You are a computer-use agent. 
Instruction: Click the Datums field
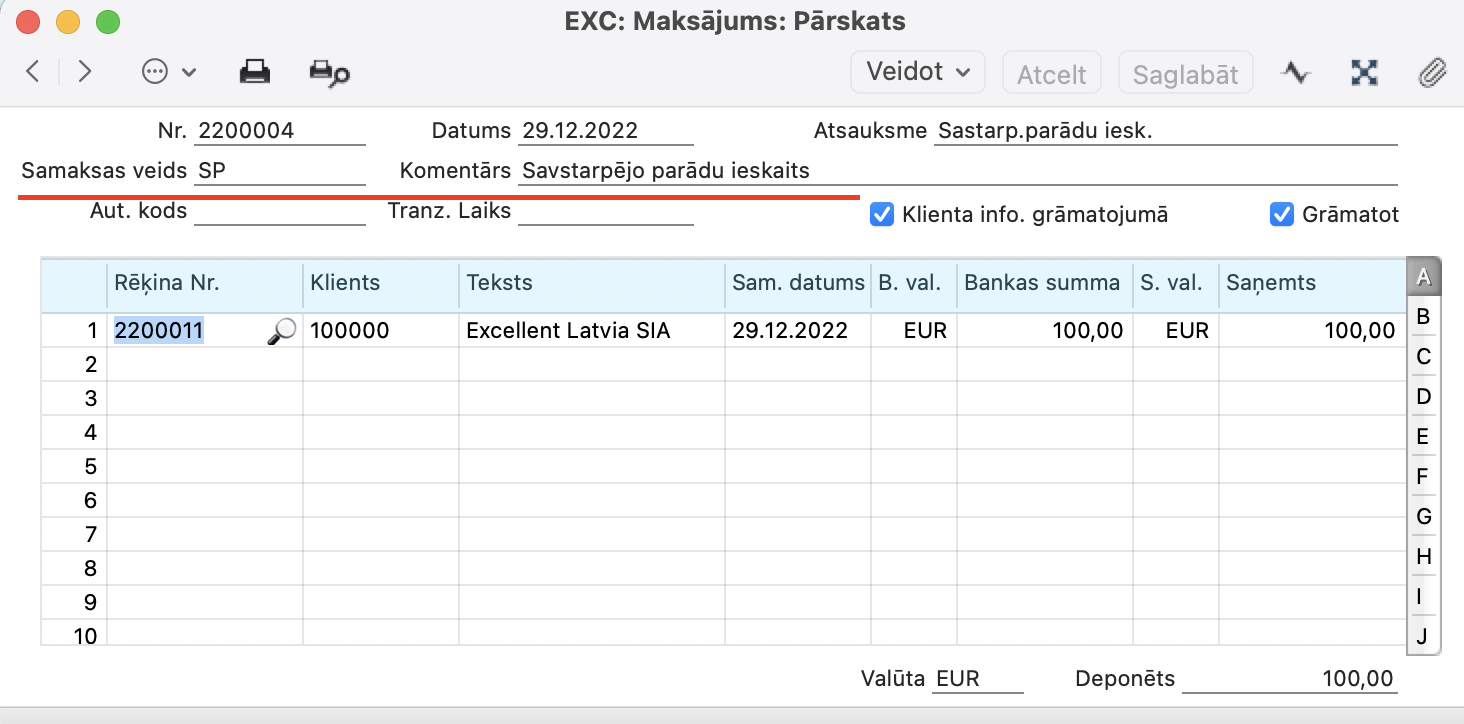[x=606, y=131]
